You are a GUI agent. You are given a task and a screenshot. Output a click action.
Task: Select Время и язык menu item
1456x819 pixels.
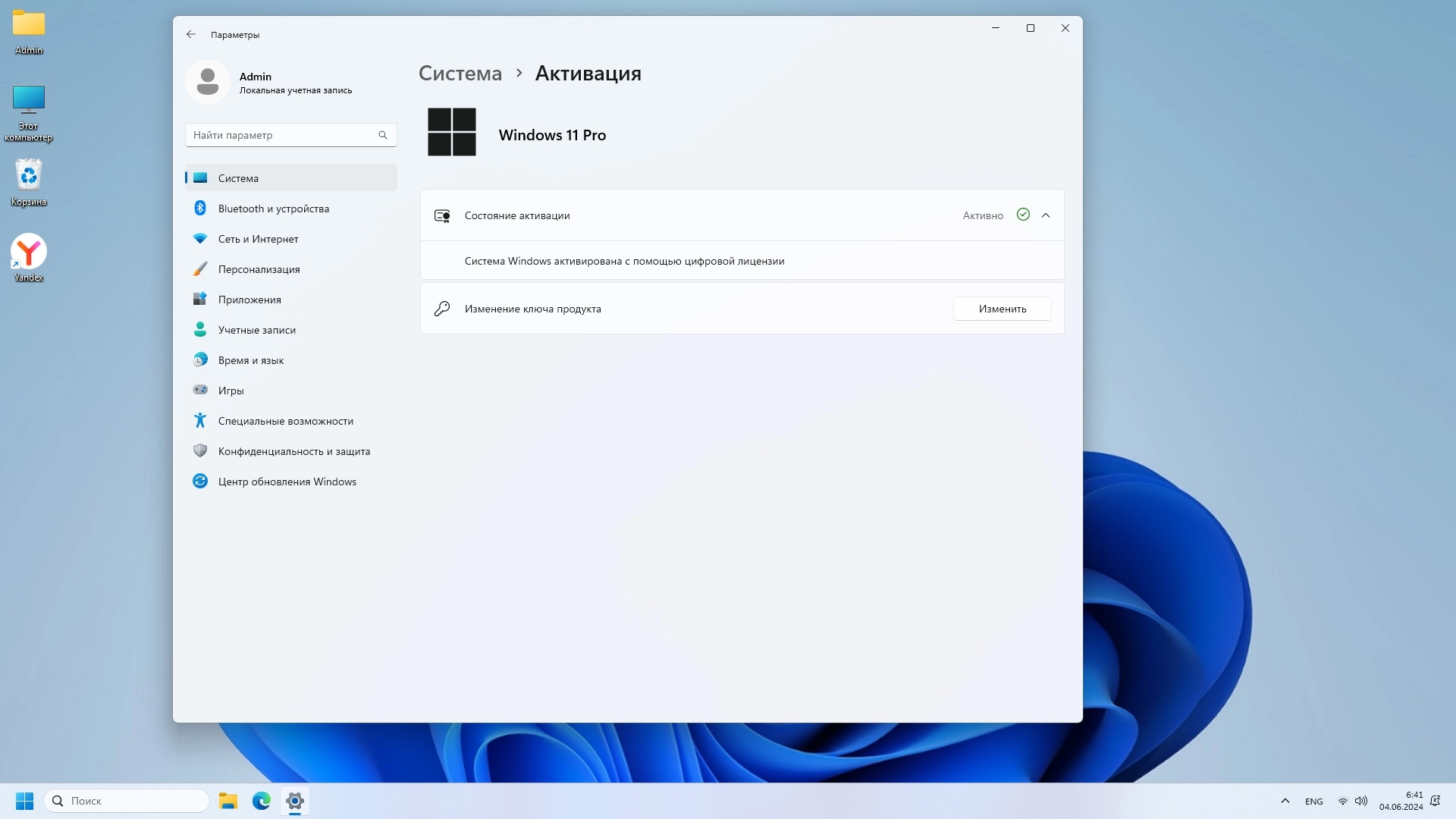pos(251,360)
